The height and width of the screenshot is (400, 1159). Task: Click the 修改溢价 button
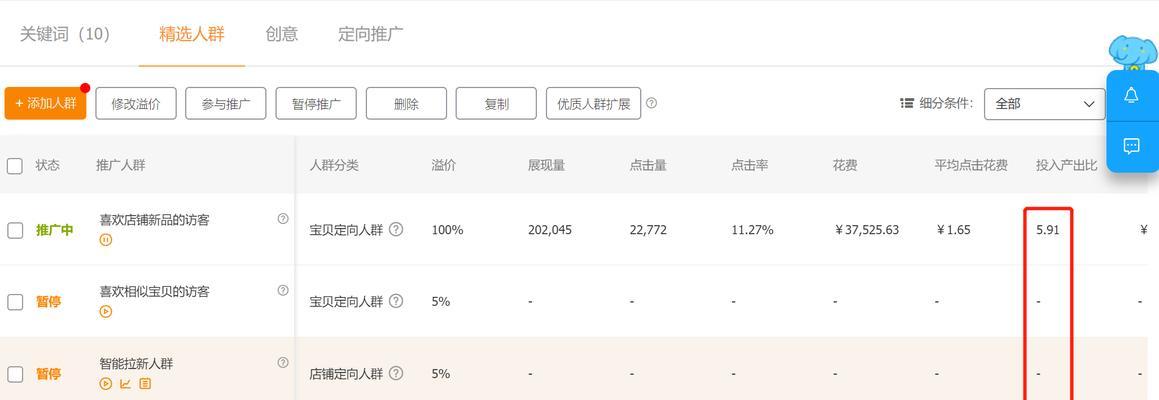pos(136,104)
